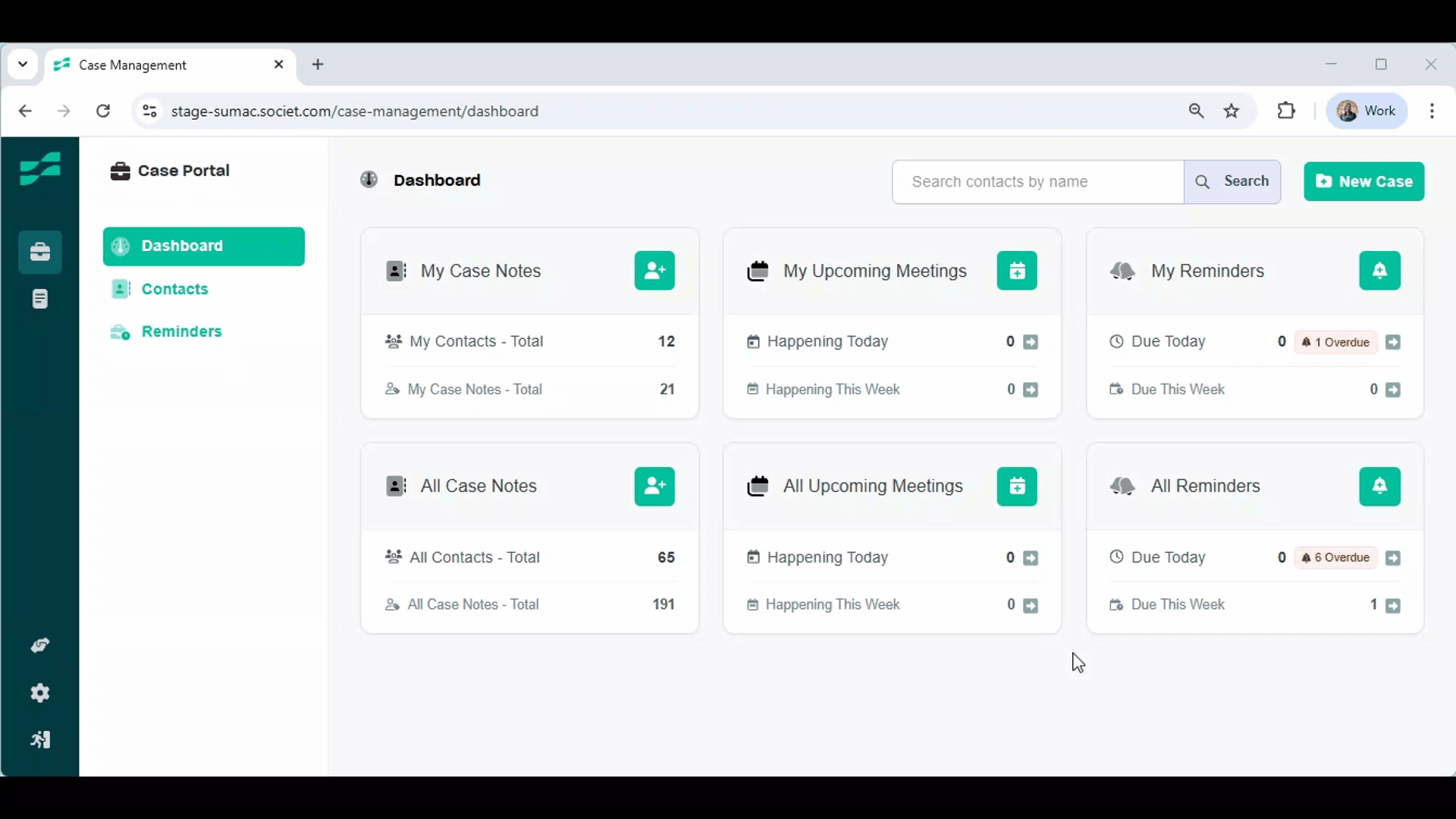
Task: Open briefcase icon in left sidebar
Action: click(x=40, y=252)
